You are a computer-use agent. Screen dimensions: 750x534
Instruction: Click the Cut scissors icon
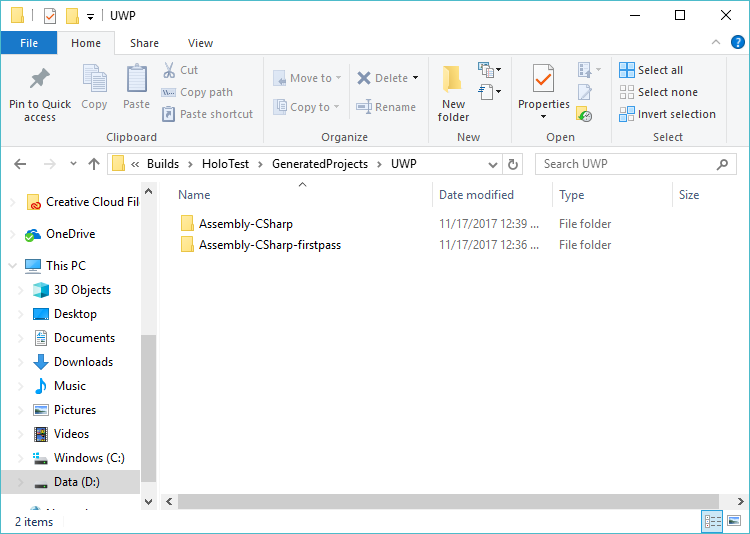coord(168,70)
